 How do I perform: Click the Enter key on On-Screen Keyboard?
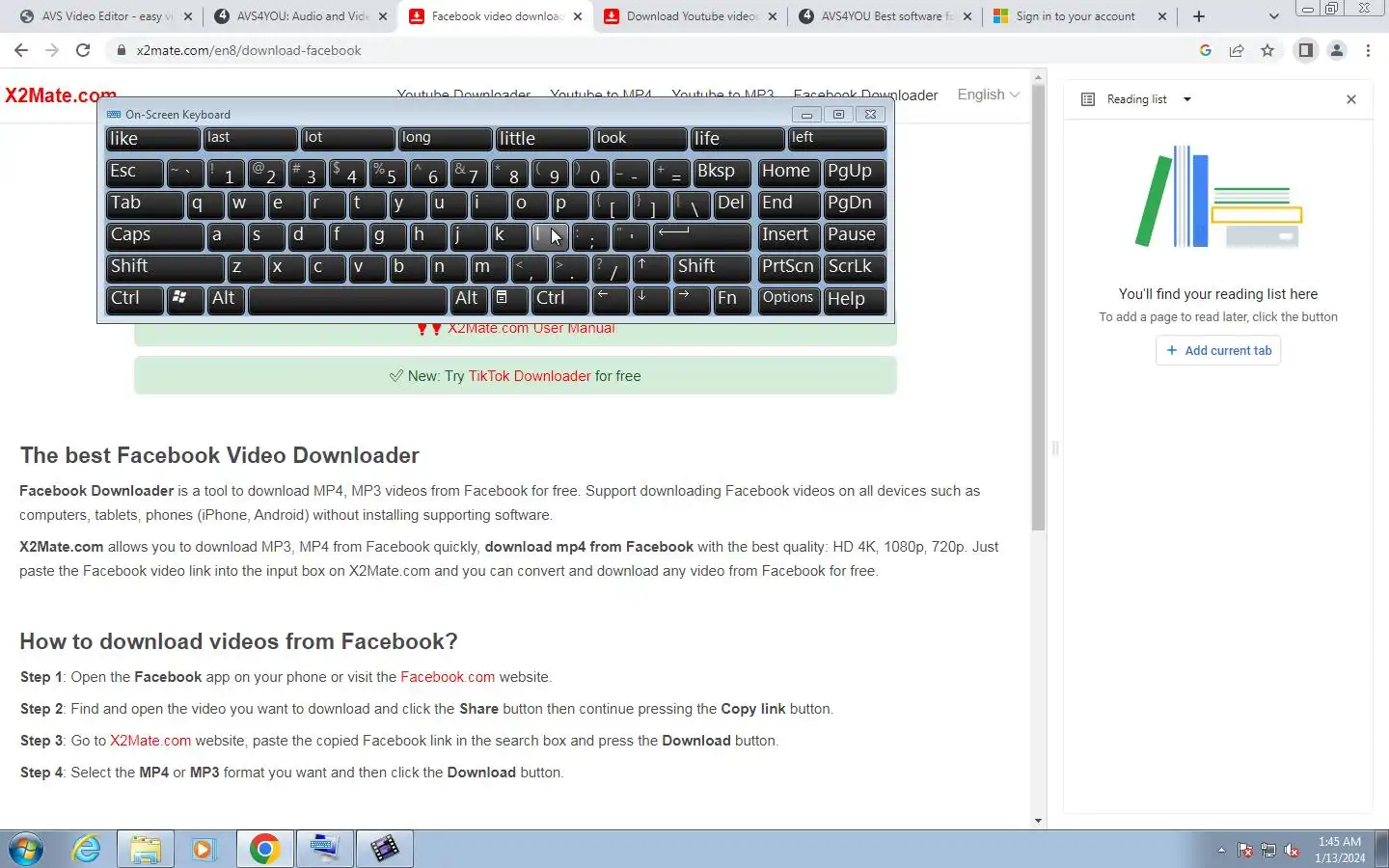click(x=702, y=236)
